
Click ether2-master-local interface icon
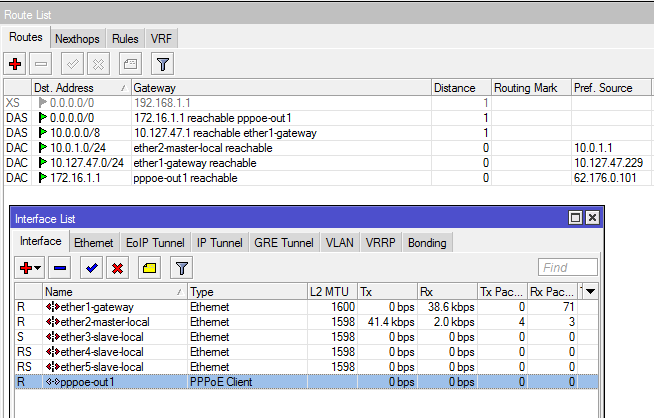[x=53, y=322]
